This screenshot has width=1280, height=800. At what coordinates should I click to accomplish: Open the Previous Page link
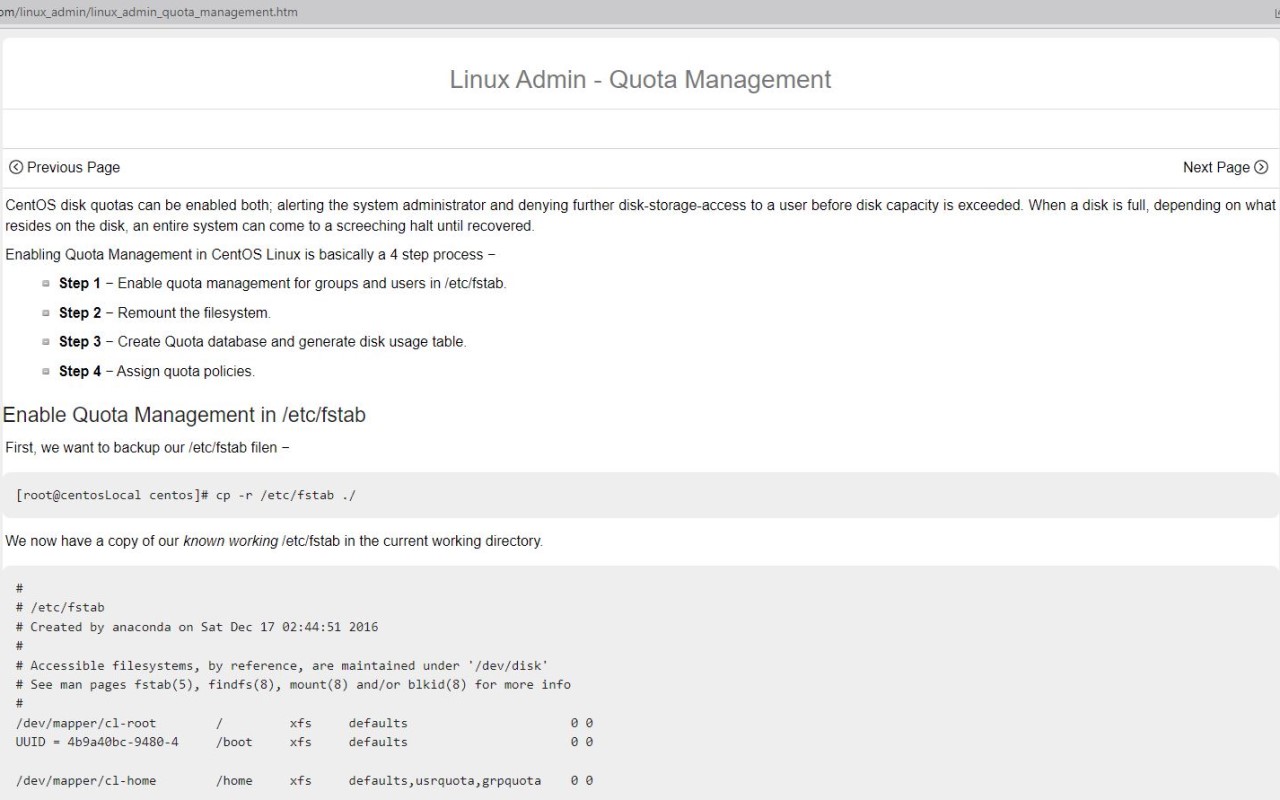pyautogui.click(x=64, y=167)
